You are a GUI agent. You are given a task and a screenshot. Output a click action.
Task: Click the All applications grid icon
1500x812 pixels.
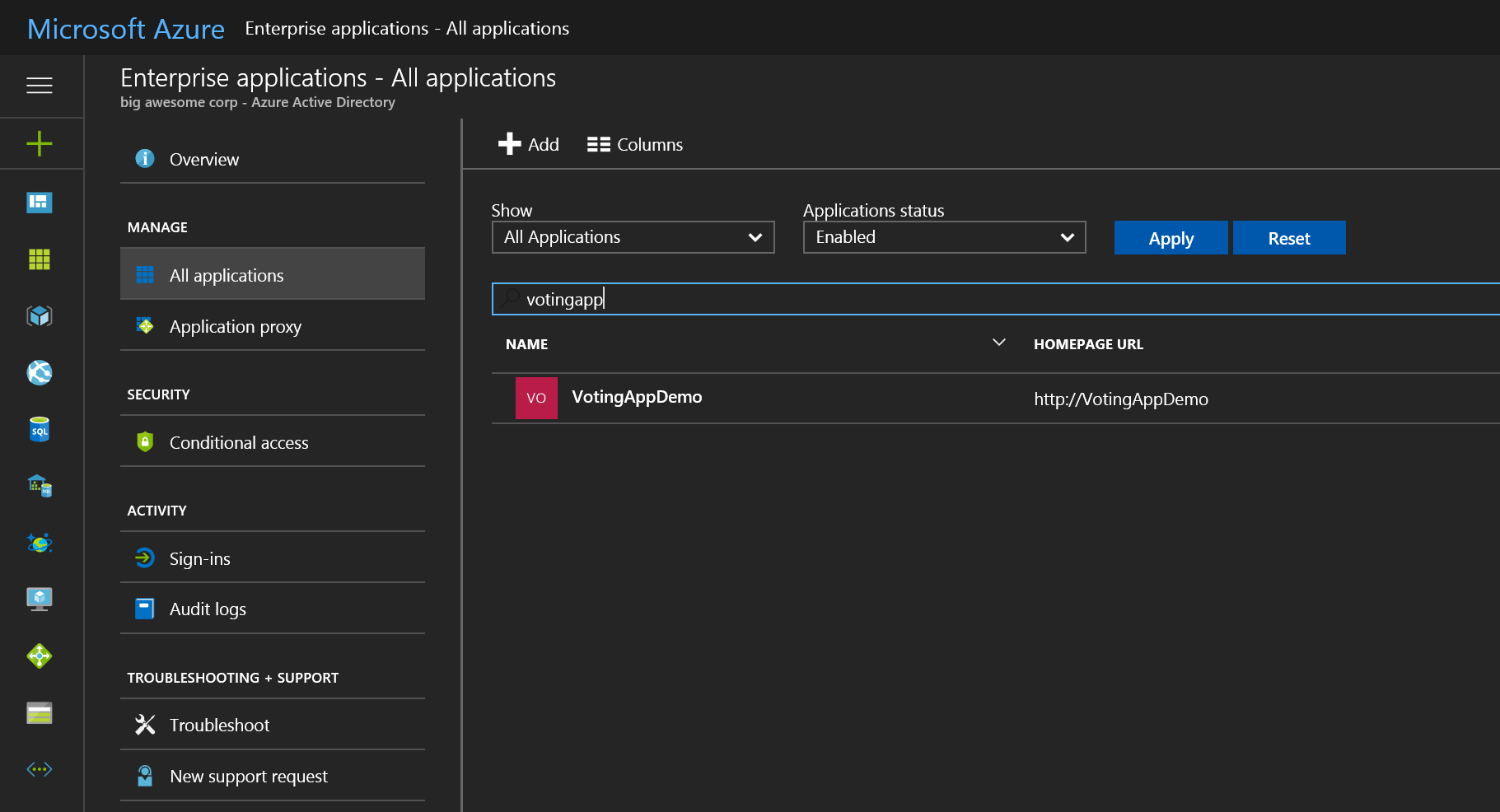[x=145, y=274]
